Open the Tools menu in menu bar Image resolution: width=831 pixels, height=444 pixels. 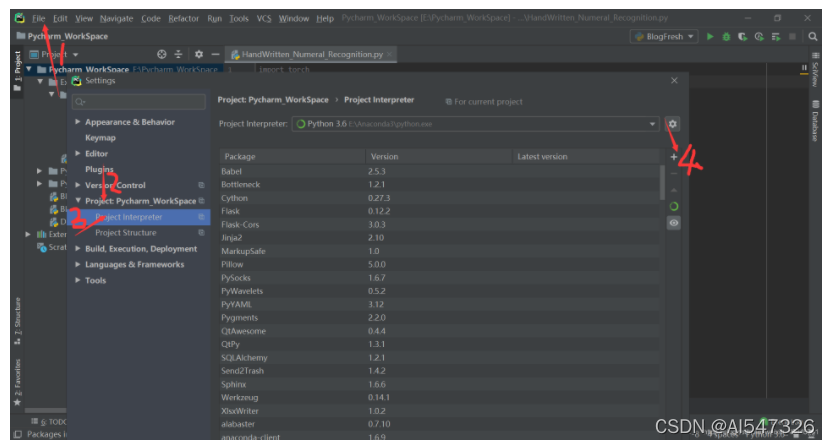(238, 19)
